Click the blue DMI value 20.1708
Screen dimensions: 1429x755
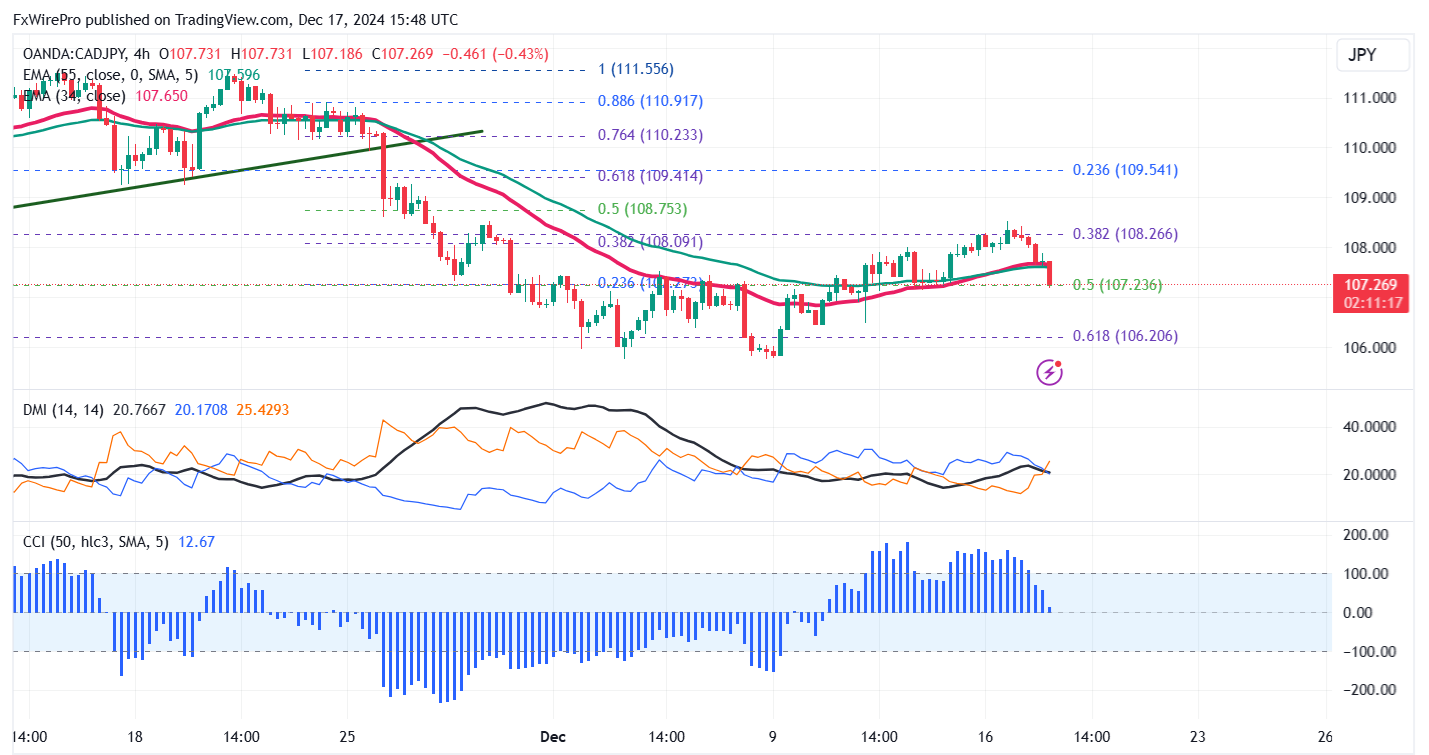(200, 409)
